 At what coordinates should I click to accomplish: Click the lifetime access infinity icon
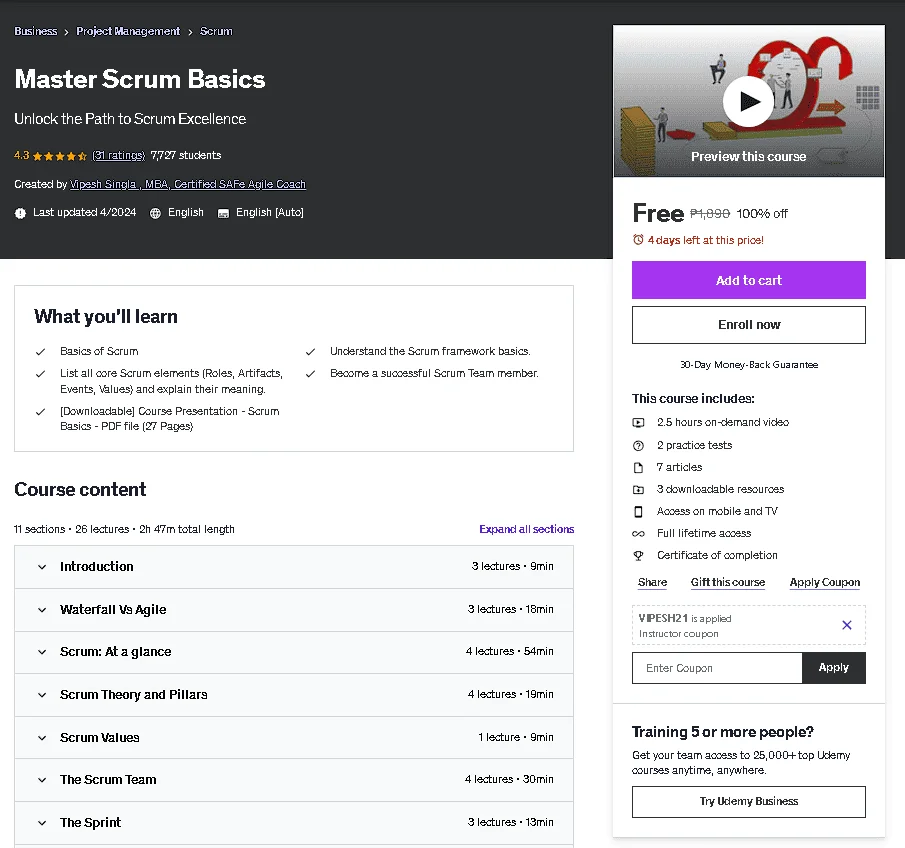pyautogui.click(x=638, y=533)
